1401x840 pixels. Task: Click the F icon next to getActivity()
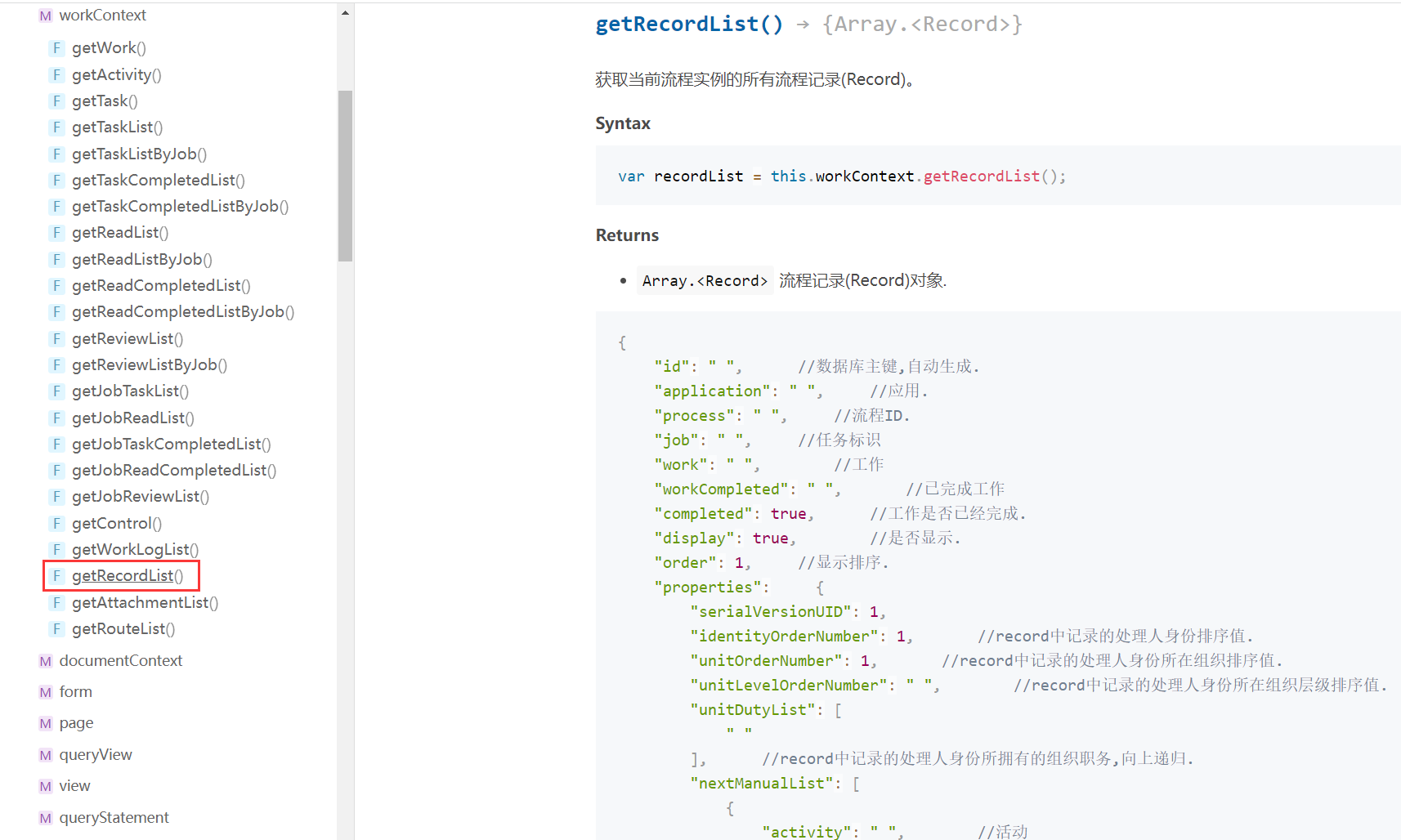point(56,75)
